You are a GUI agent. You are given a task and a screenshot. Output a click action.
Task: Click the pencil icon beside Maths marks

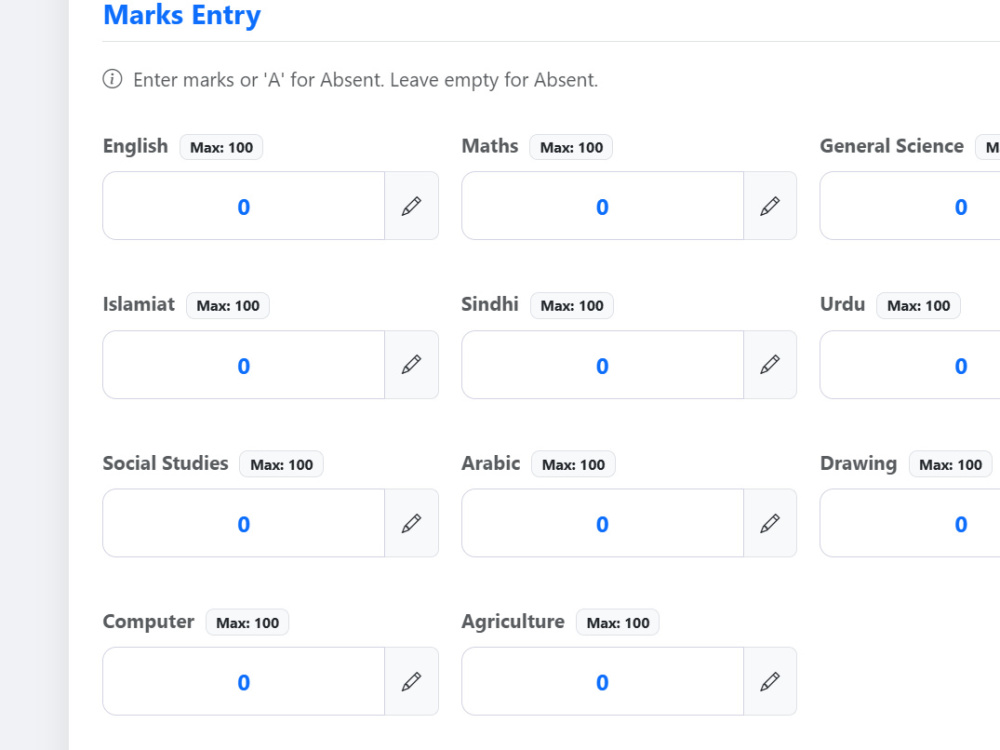point(770,206)
